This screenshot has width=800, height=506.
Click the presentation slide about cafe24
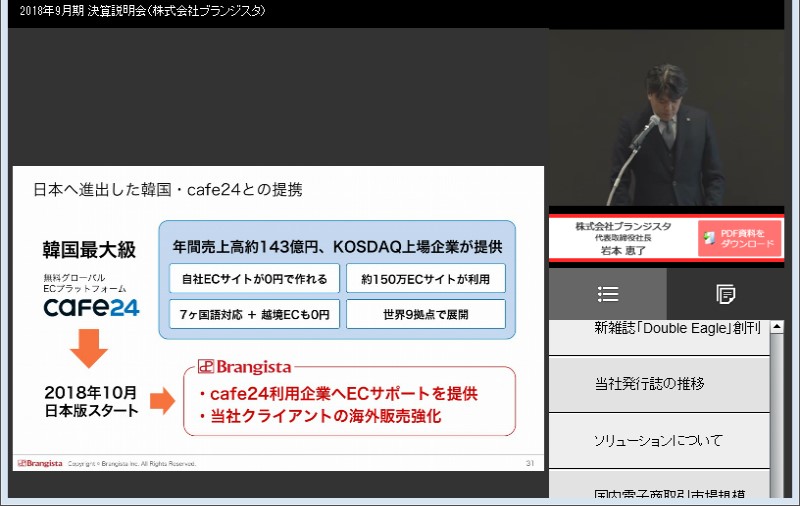click(278, 318)
